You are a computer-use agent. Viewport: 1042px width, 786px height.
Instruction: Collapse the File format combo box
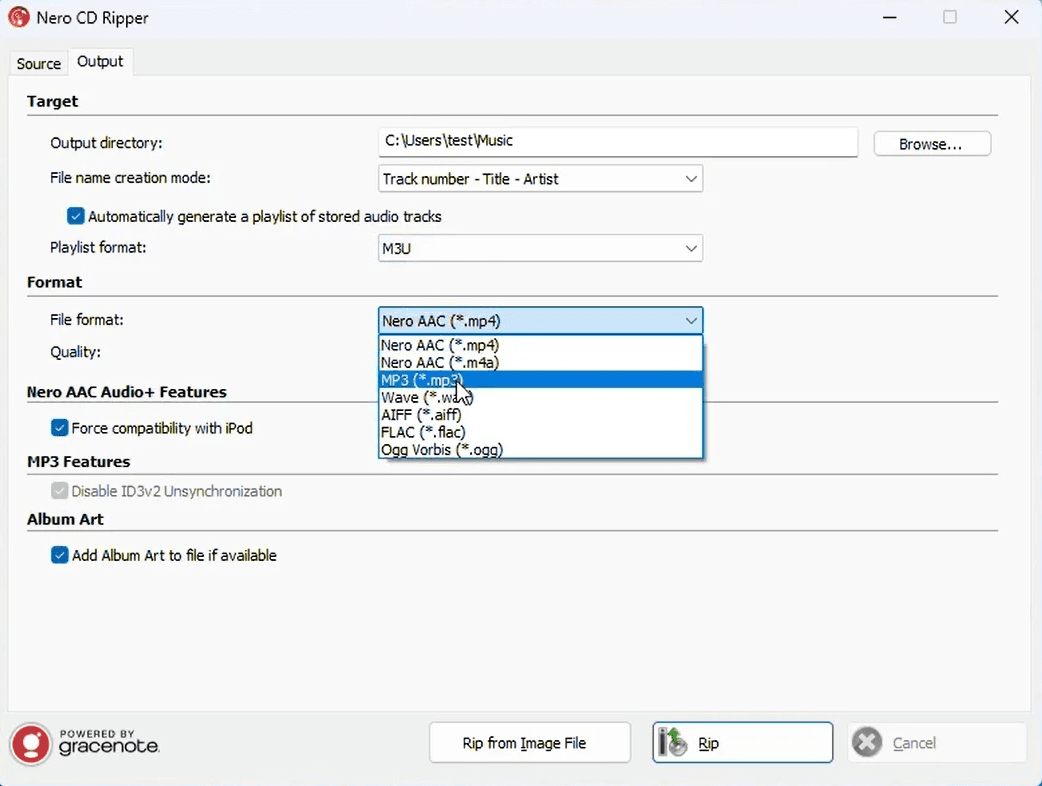540,321
